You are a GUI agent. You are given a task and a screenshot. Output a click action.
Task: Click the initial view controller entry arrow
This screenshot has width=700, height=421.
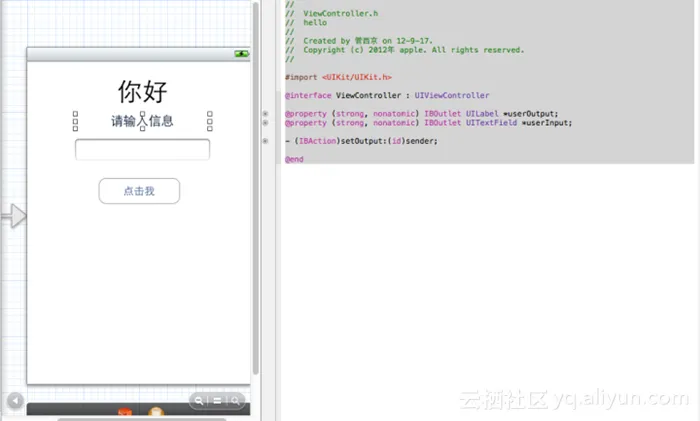click(14, 216)
